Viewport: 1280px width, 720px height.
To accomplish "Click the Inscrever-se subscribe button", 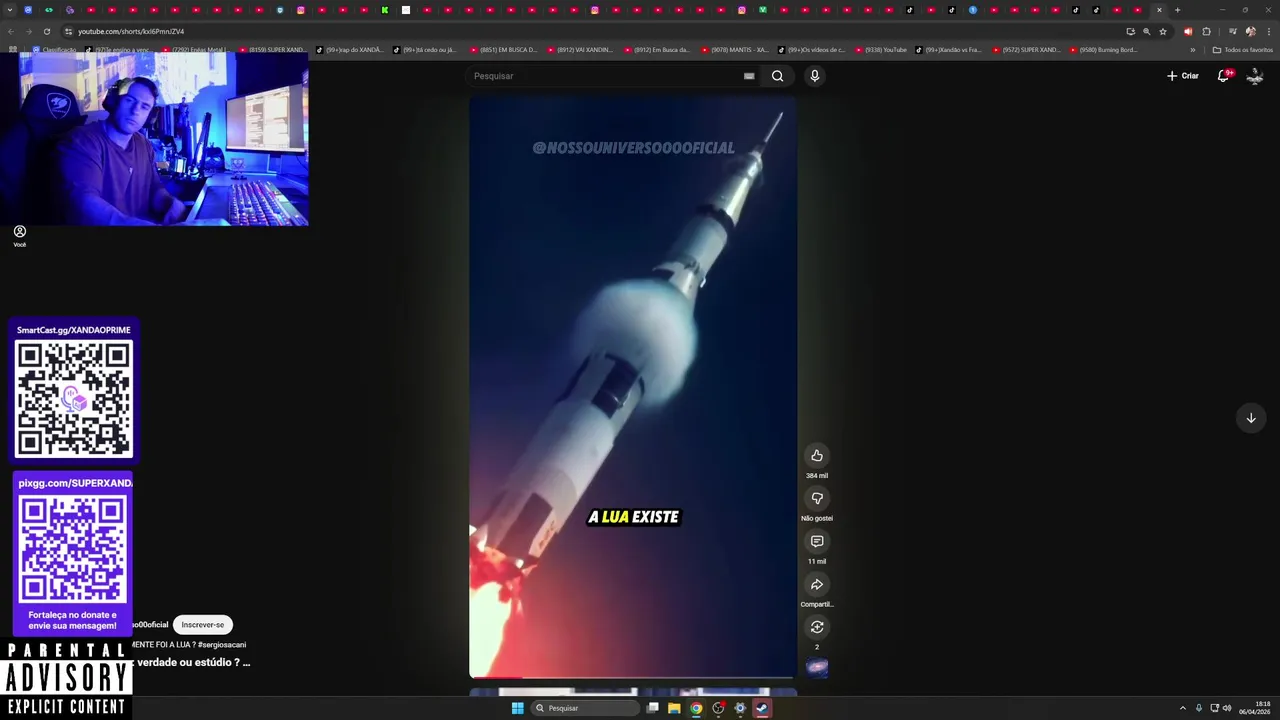I will (203, 625).
